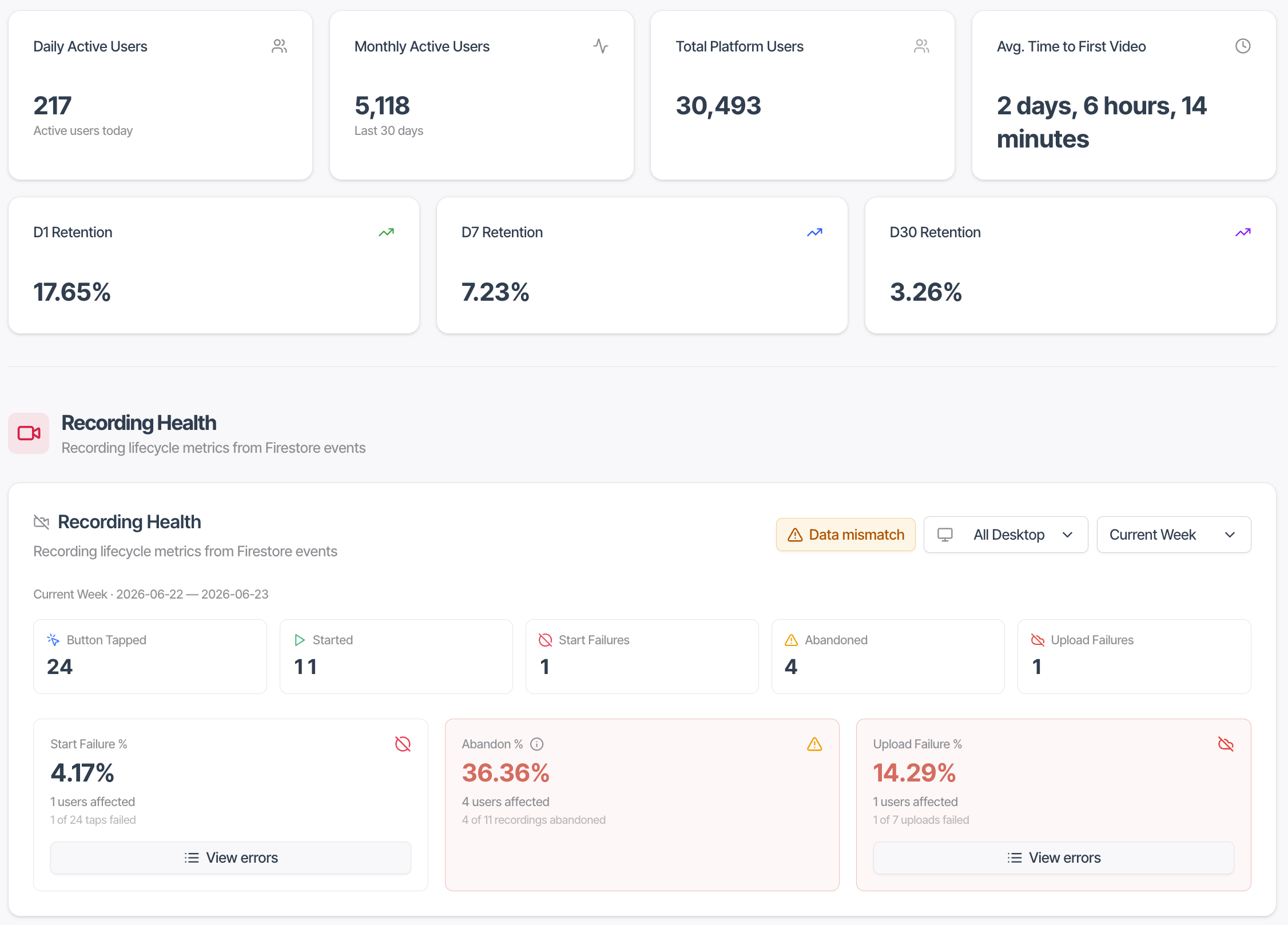This screenshot has height=925, width=1288.
Task: Click the Button Tapped cursor-click icon
Action: (x=53, y=640)
